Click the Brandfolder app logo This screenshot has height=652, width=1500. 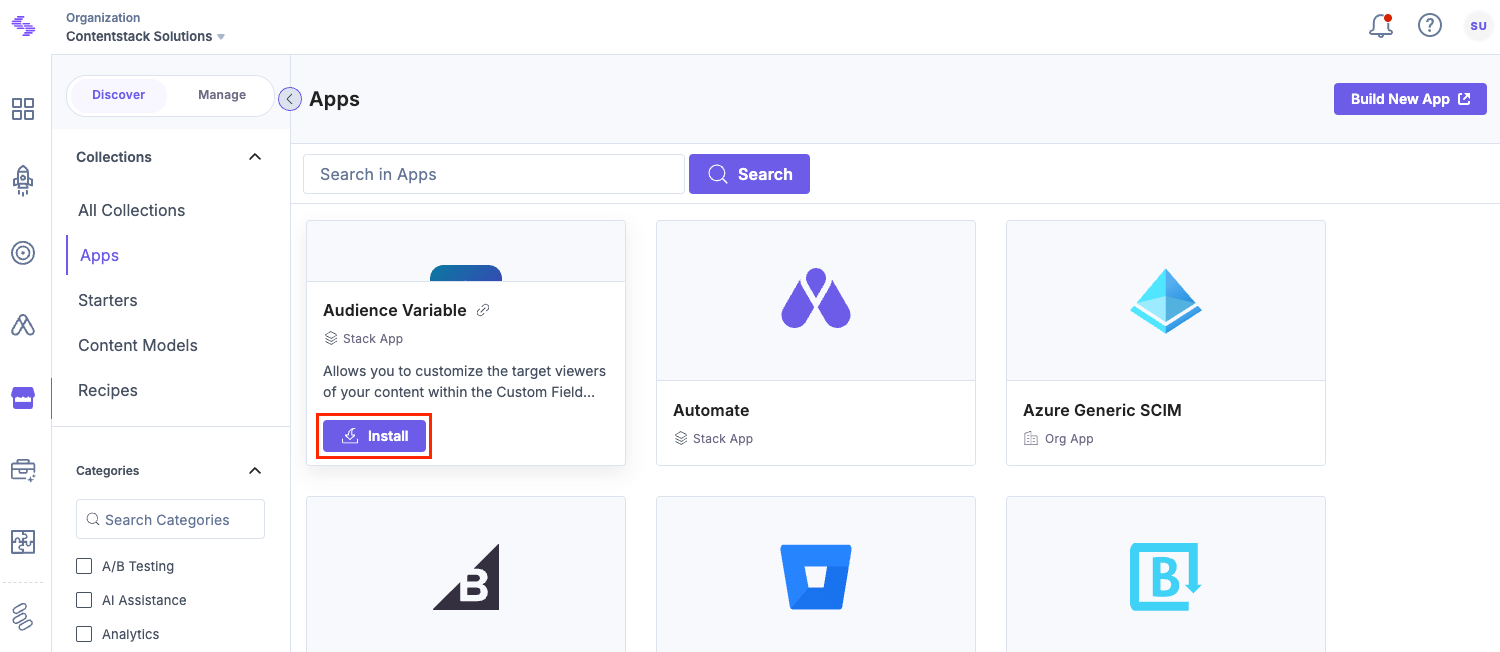tap(1166, 577)
